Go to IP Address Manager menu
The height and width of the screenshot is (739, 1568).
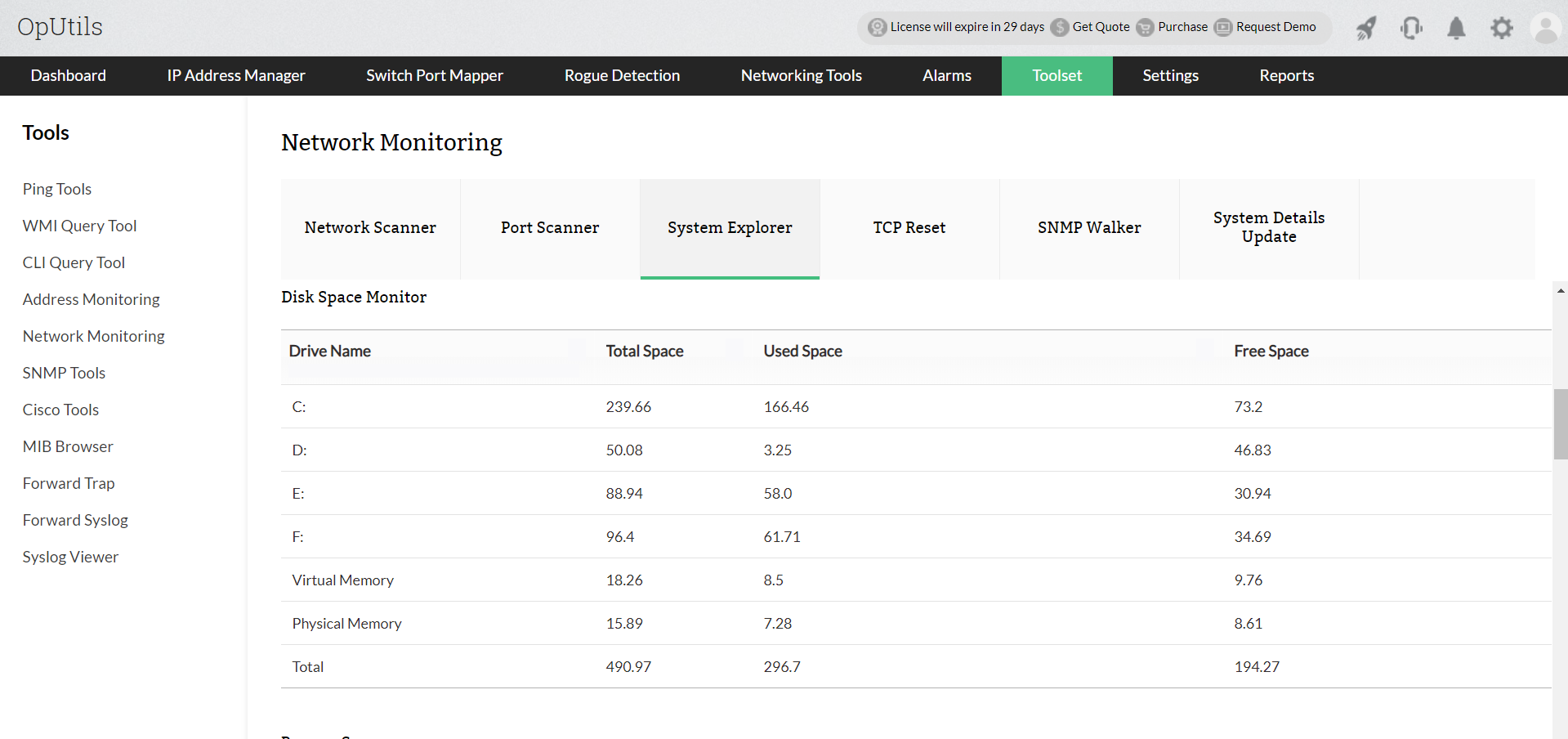236,76
